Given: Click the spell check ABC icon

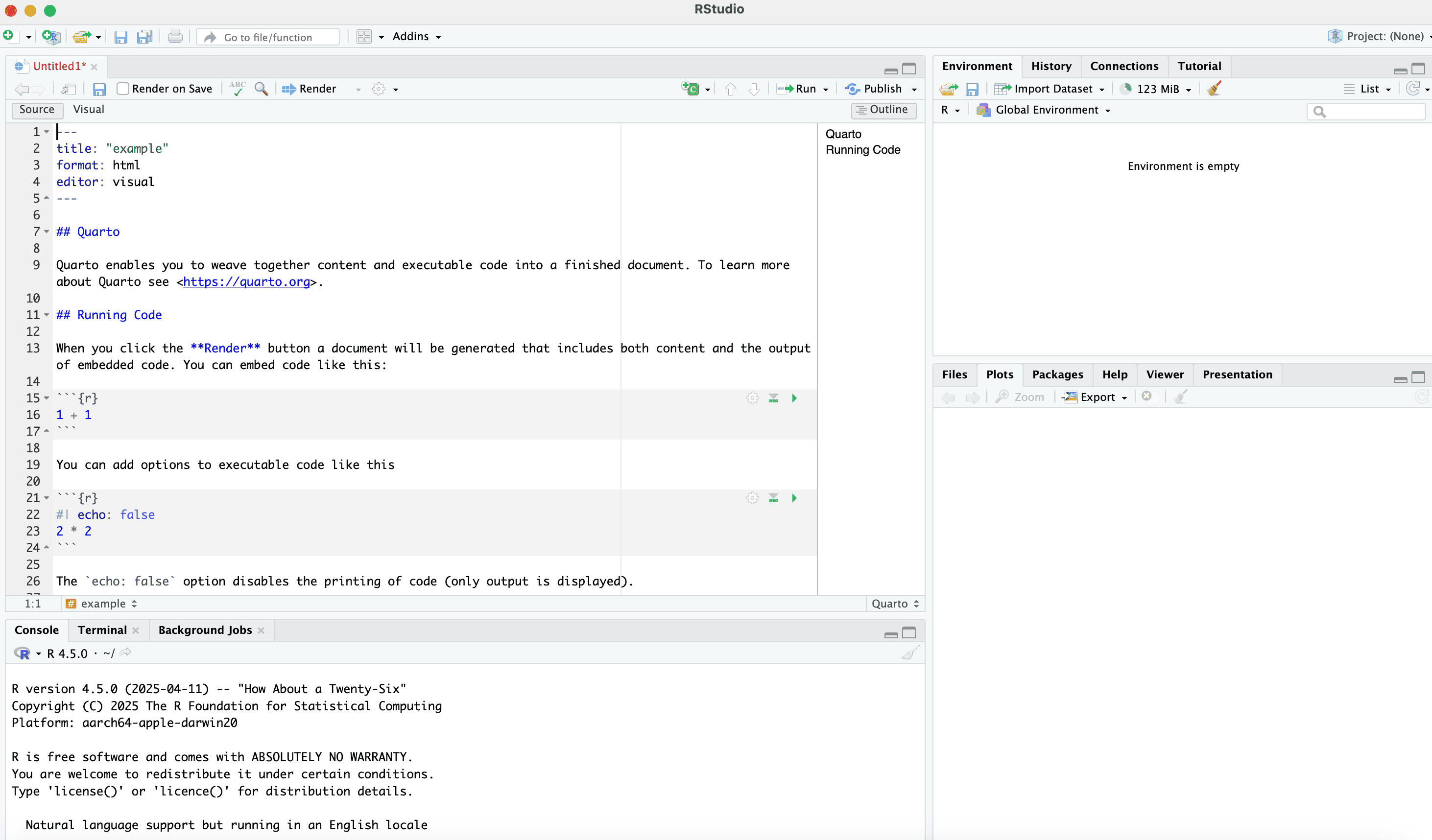Looking at the screenshot, I should [x=237, y=89].
